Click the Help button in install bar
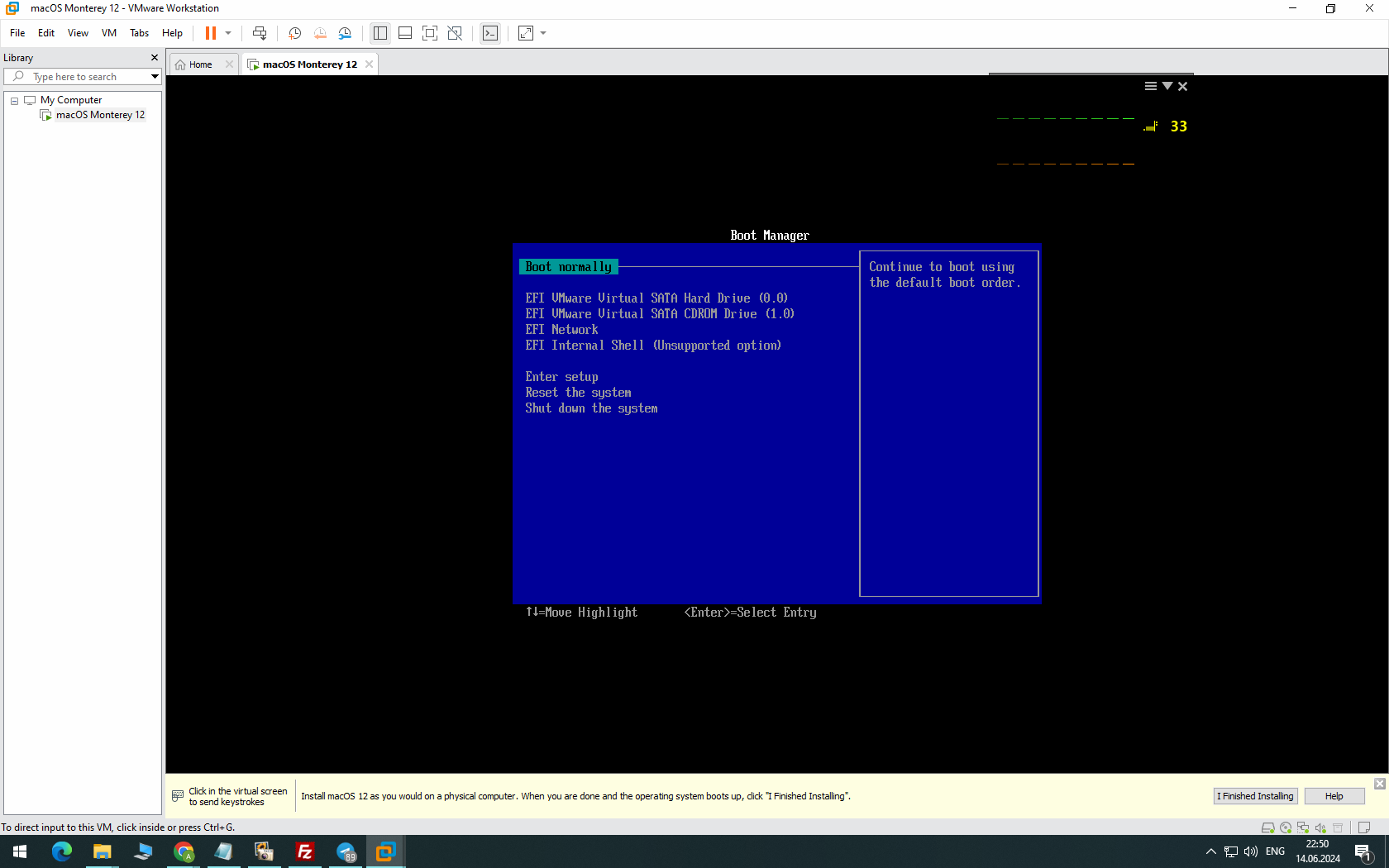This screenshot has height=868, width=1389. pos(1334,796)
